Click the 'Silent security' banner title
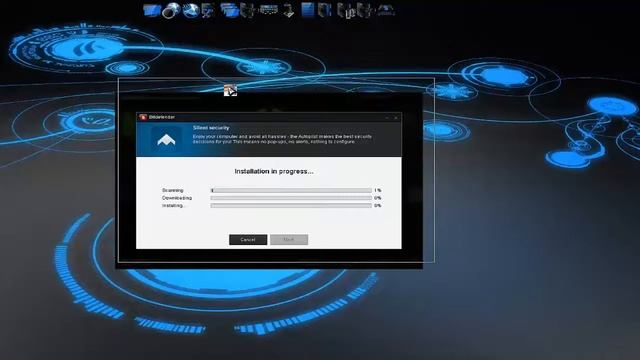The image size is (640, 360). pyautogui.click(x=211, y=128)
